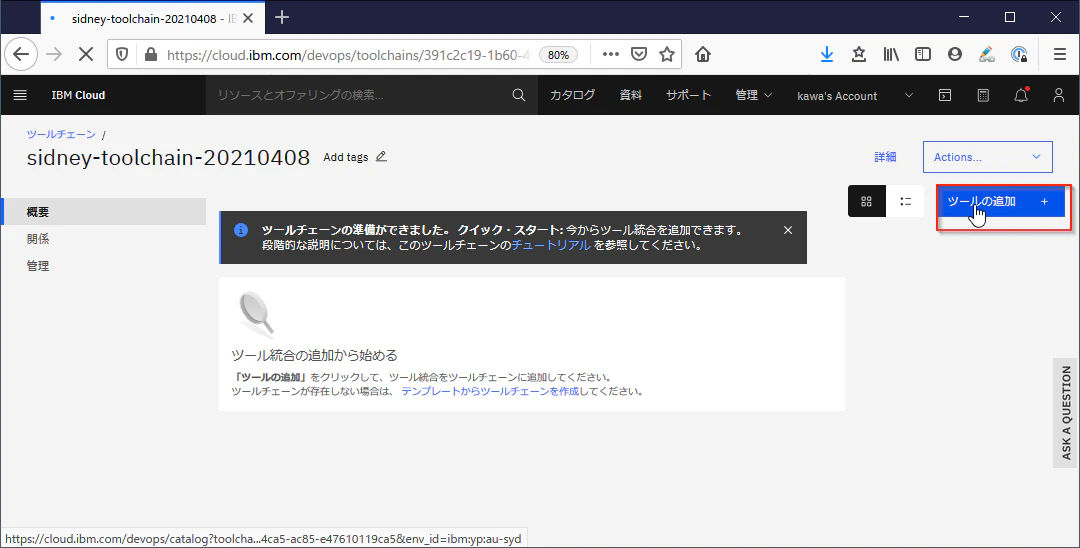Open the page actions three-dots menu

[610, 54]
